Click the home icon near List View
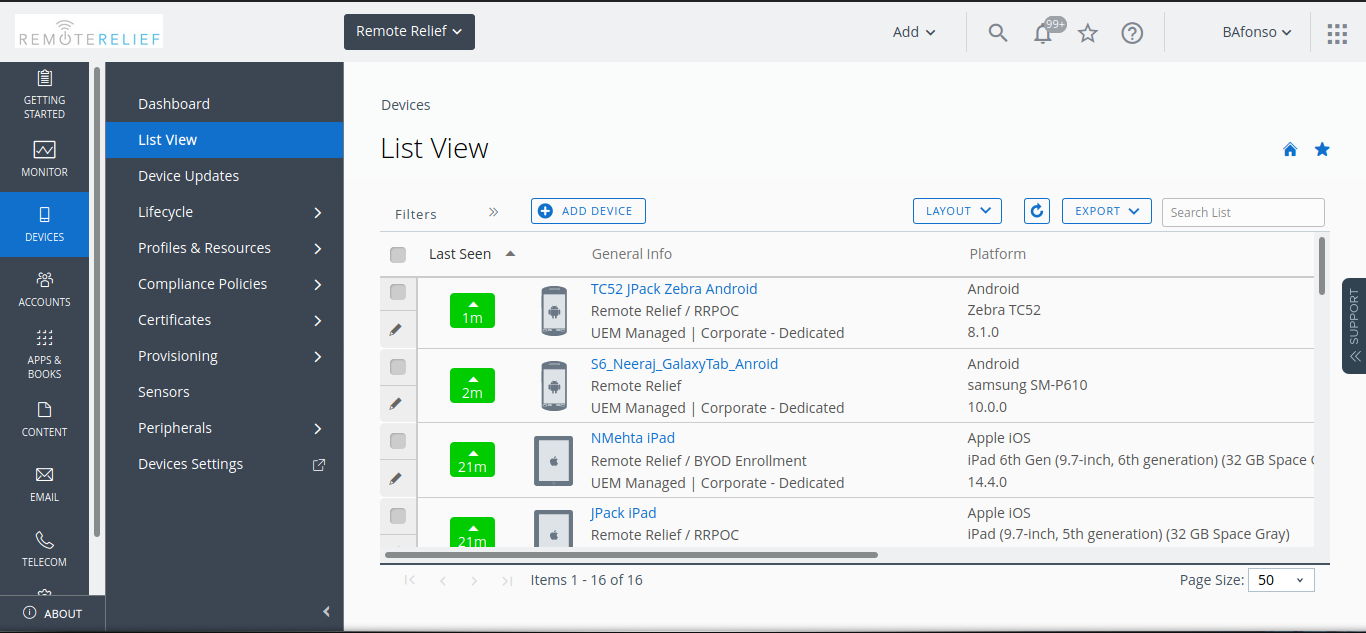This screenshot has width=1366, height=633. click(1290, 150)
